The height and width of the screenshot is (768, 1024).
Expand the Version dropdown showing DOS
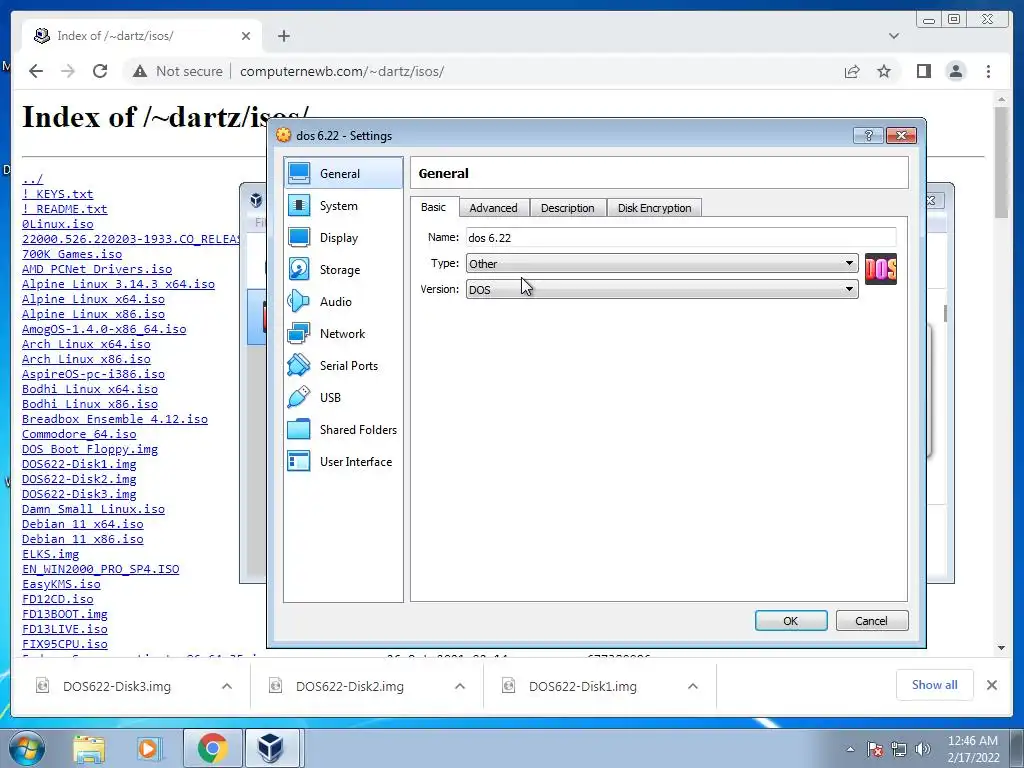pos(662,289)
